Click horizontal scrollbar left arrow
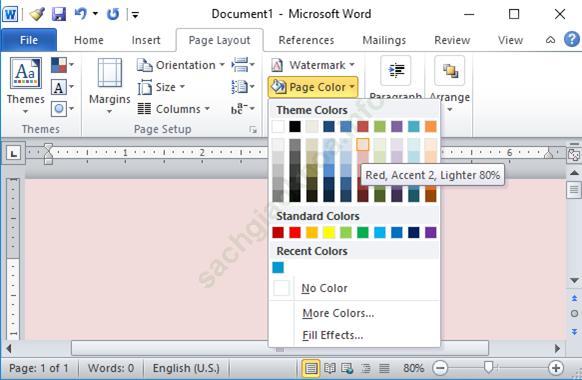 (9, 348)
